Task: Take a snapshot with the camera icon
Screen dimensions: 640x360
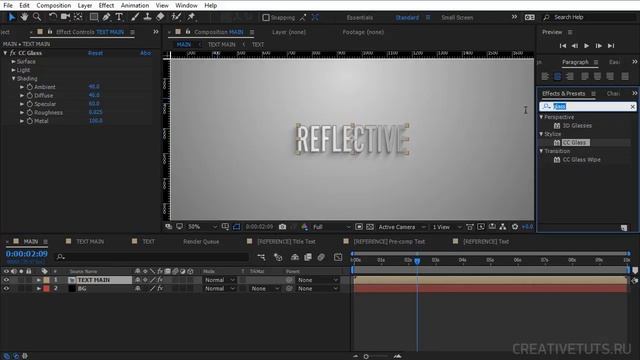Action: pos(282,227)
